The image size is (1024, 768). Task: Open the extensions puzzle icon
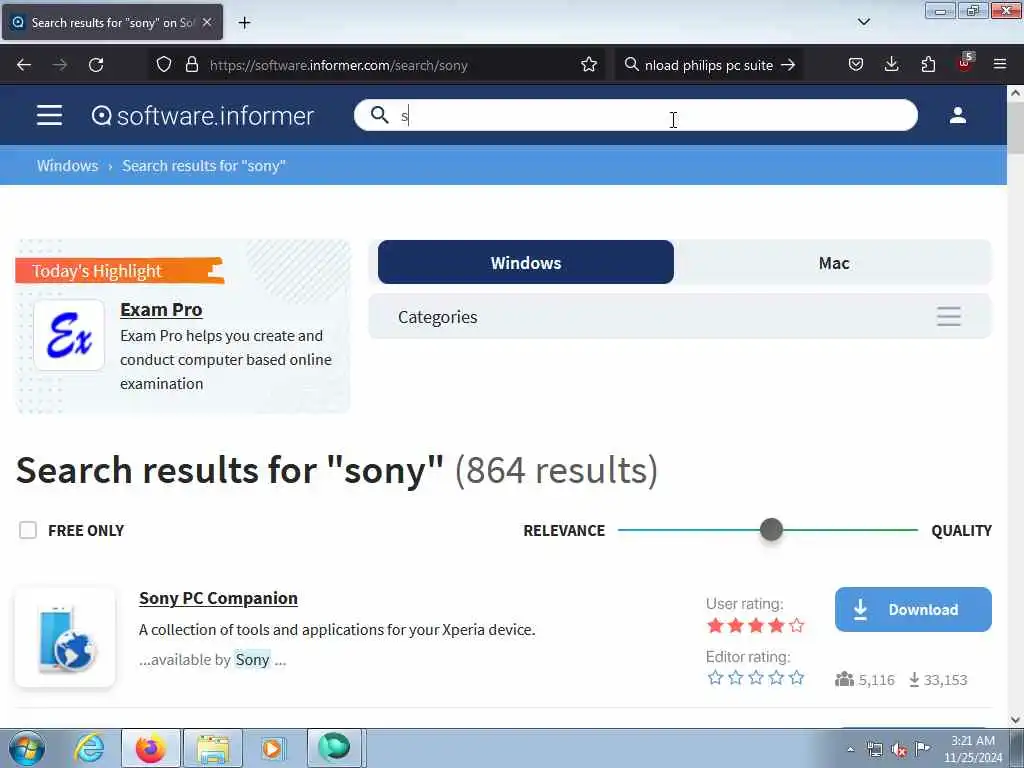[x=928, y=65]
